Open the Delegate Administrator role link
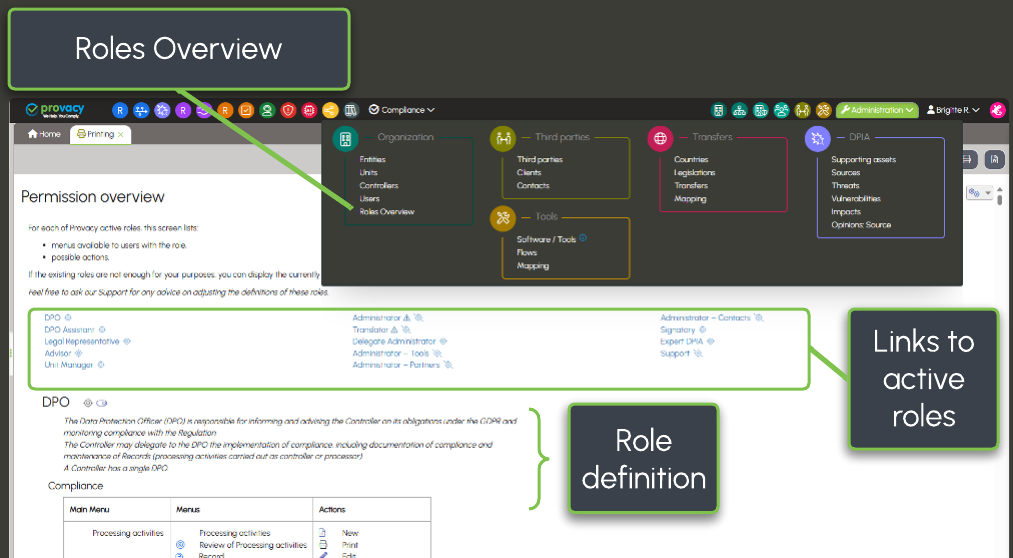The height and width of the screenshot is (558, 1013). click(x=394, y=342)
